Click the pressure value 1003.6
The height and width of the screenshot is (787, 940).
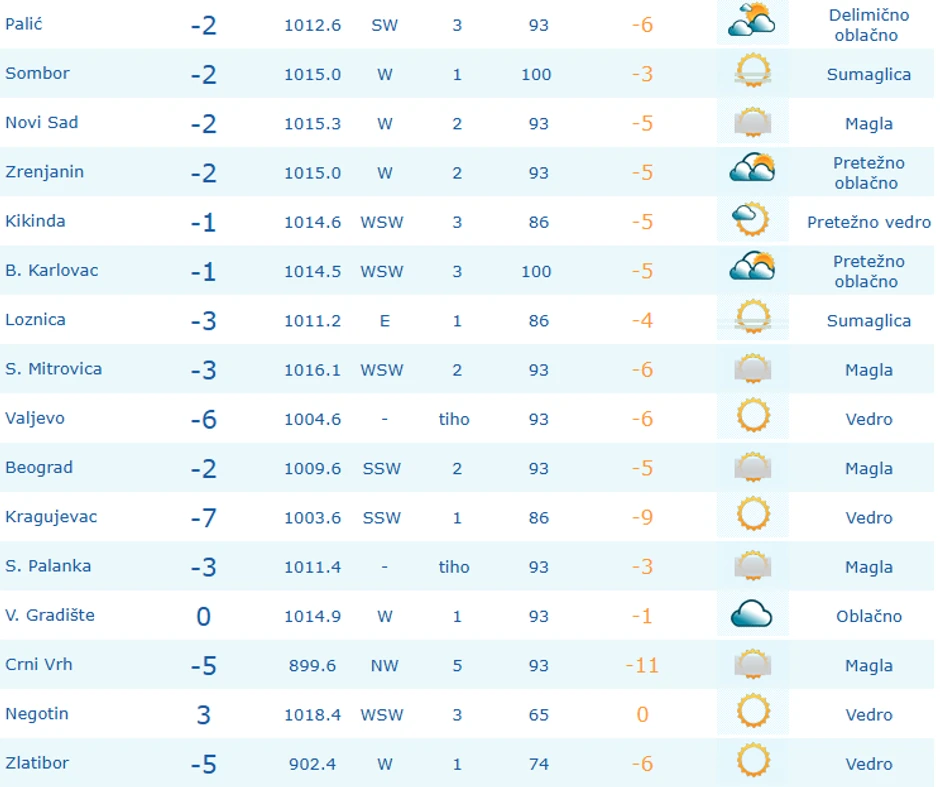[x=312, y=518]
